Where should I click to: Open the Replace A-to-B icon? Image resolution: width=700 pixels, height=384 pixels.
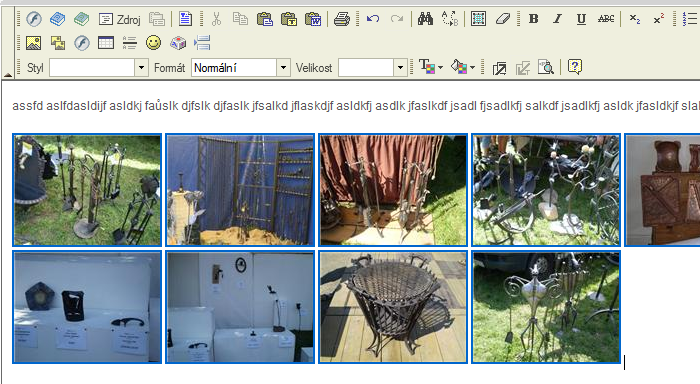pos(450,19)
